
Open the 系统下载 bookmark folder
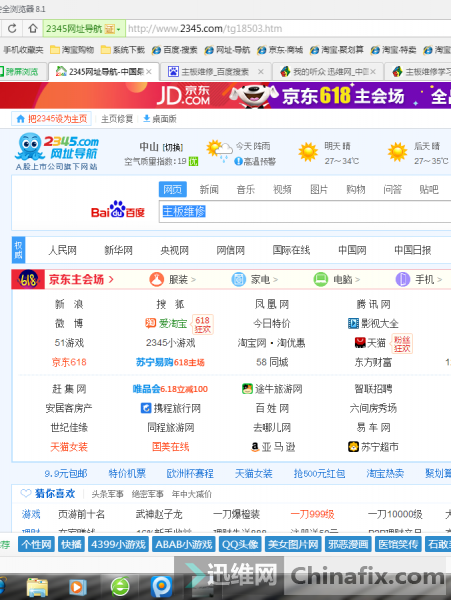[123, 50]
